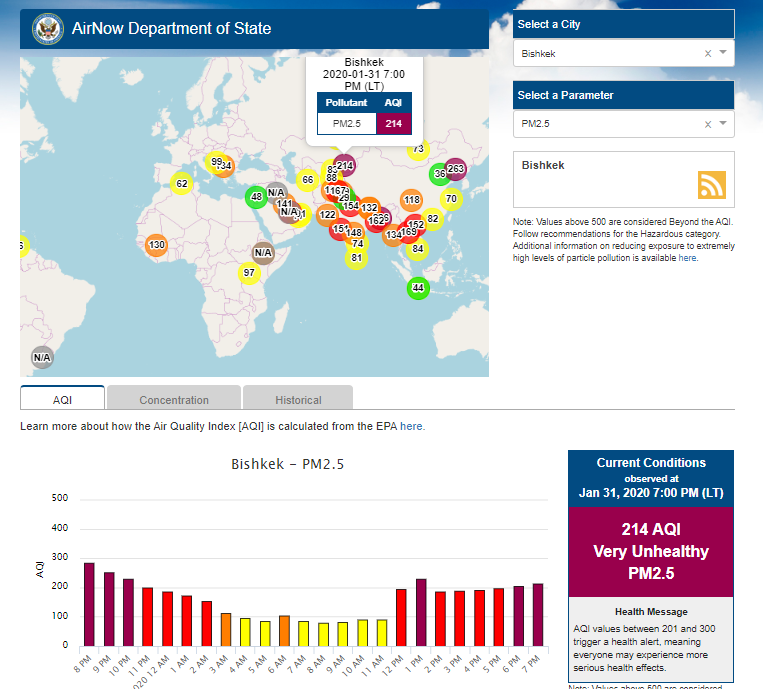Open the Bishkek city combo box
The height and width of the screenshot is (689, 763).
608,54
